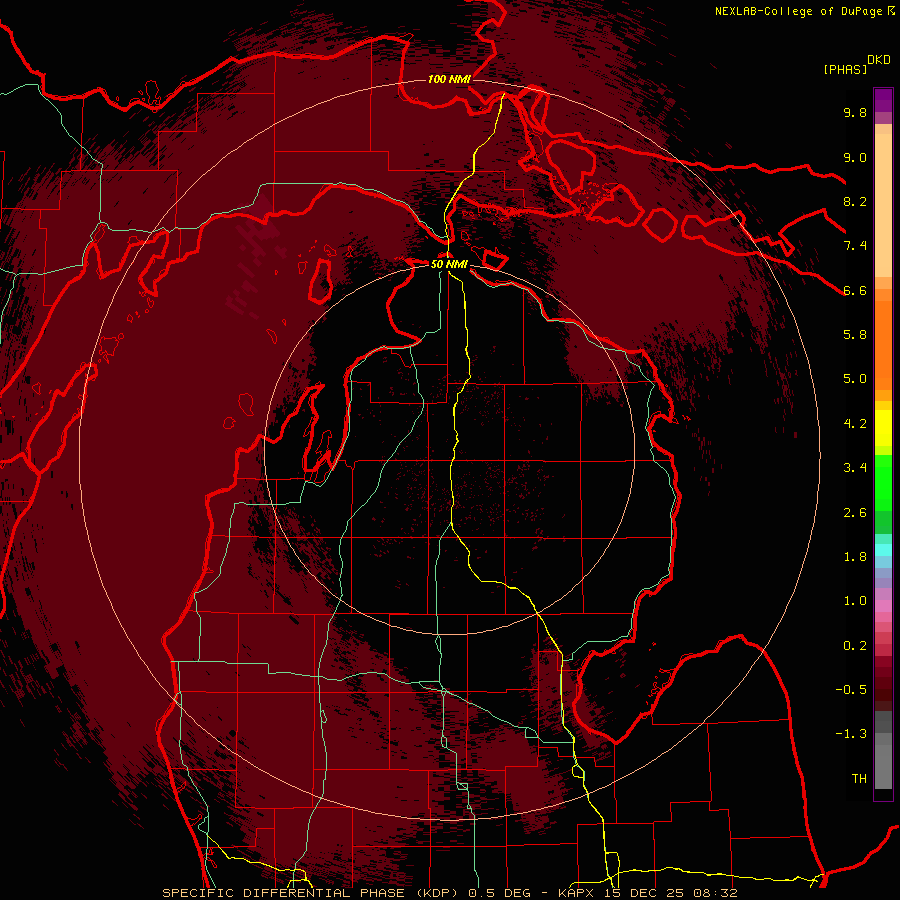Click the NEXLAB-College of DuPage label

tap(798, 11)
